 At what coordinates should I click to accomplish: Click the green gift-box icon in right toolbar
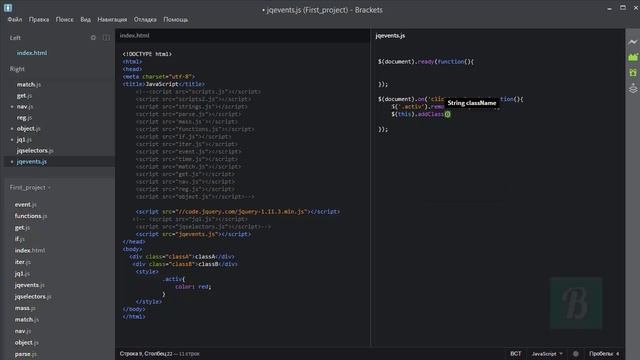(x=633, y=73)
